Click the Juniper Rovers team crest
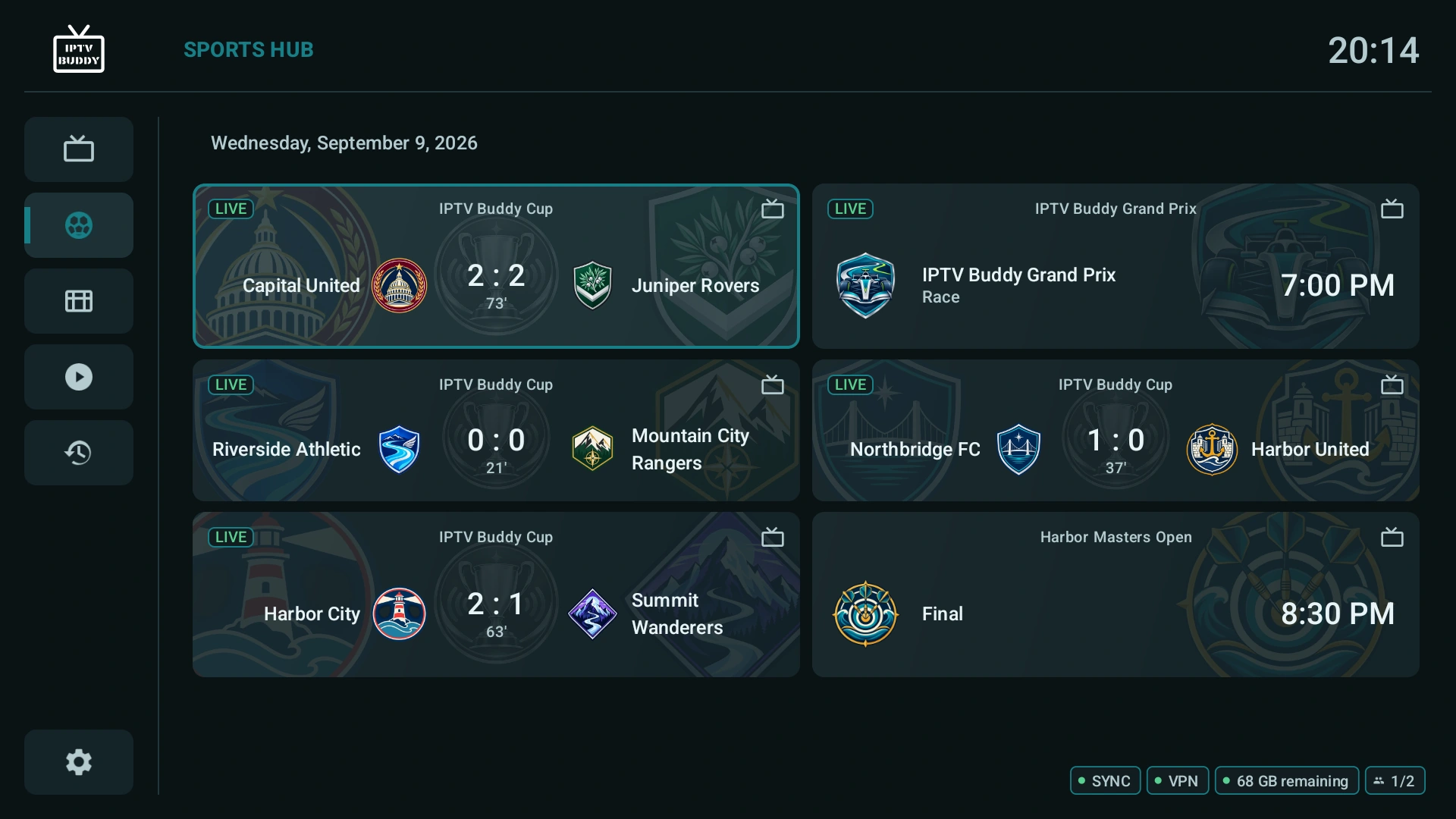Screen dimensions: 1456x819 click(592, 286)
